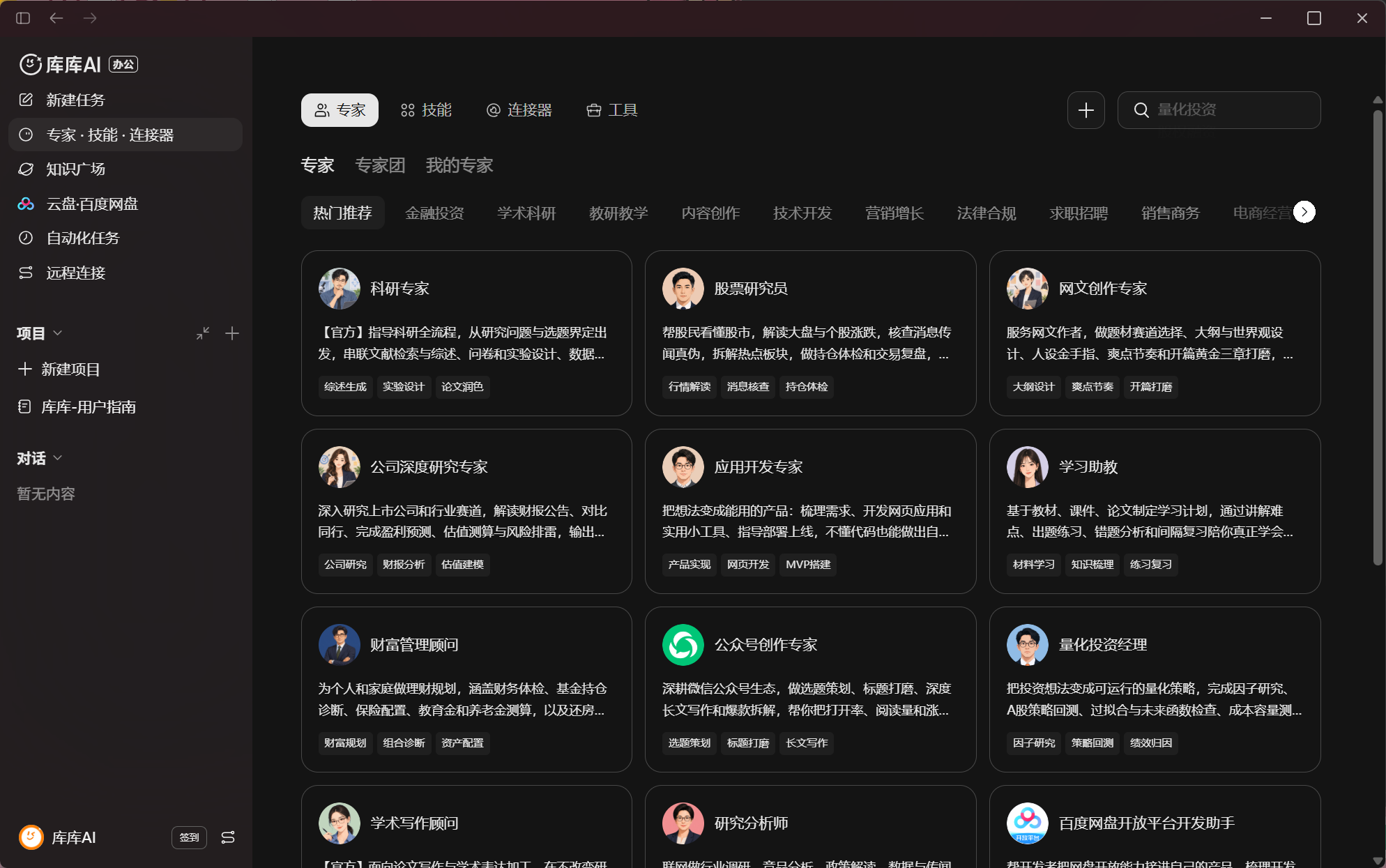The width and height of the screenshot is (1386, 868).
Task: Open 远程连接 in the sidebar
Action: tap(125, 273)
